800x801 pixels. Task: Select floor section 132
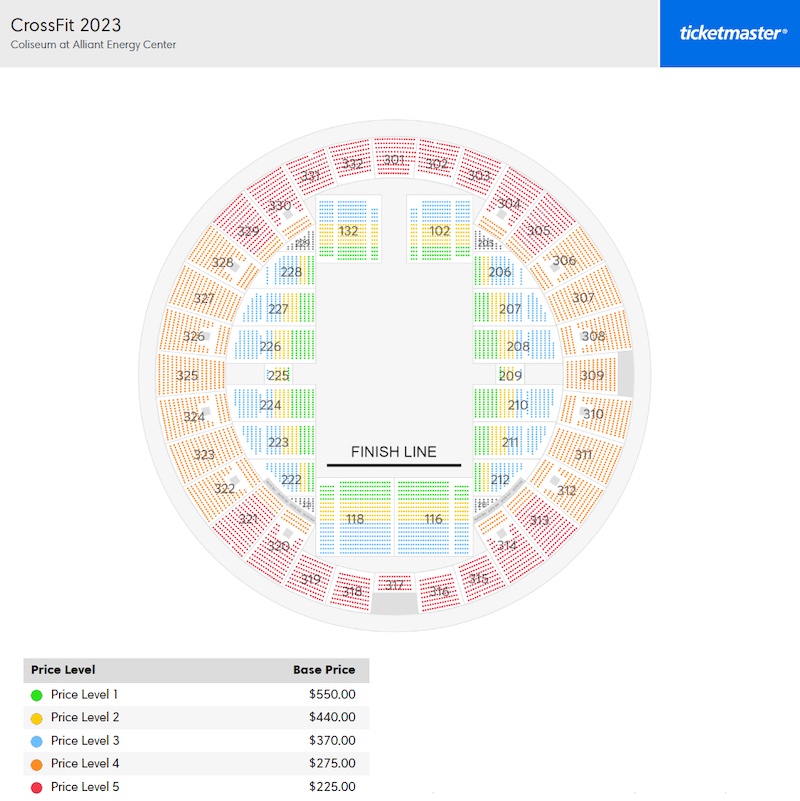347,231
